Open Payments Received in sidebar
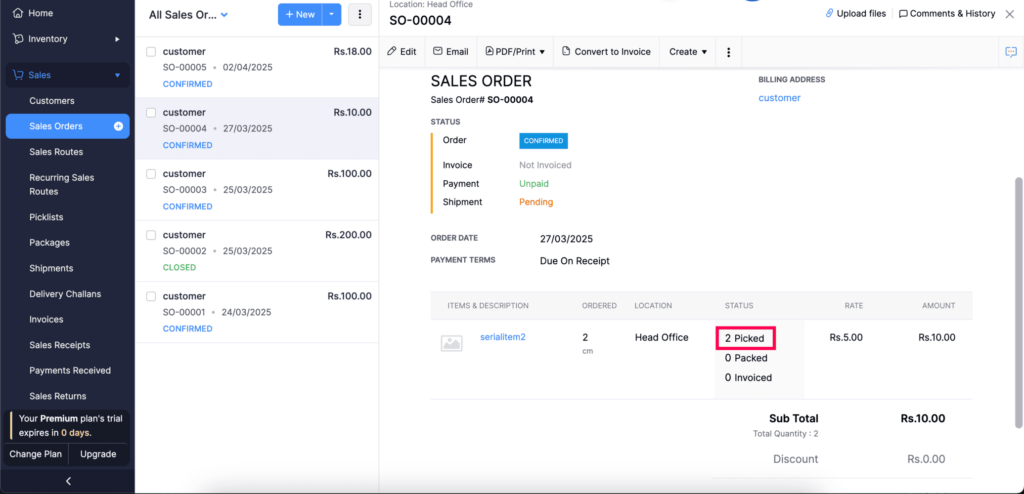This screenshot has width=1024, height=494. point(70,370)
